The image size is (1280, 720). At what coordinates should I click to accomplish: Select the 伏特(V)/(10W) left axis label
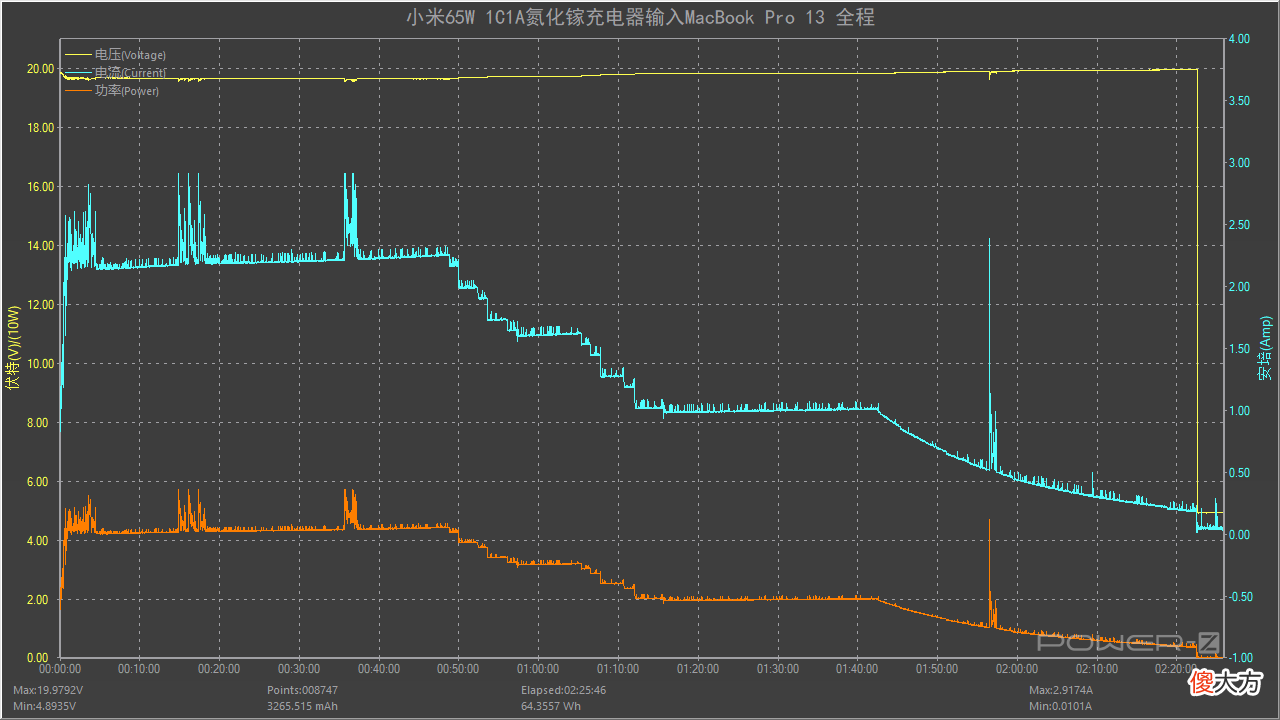point(13,347)
